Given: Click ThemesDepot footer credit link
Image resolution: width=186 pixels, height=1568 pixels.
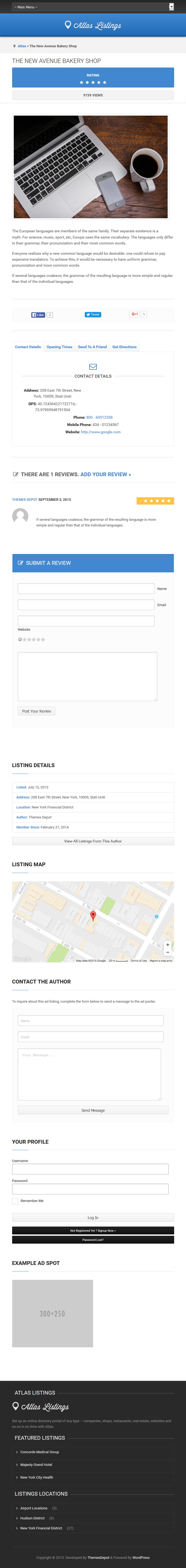Looking at the screenshot, I should click(x=99, y=1558).
